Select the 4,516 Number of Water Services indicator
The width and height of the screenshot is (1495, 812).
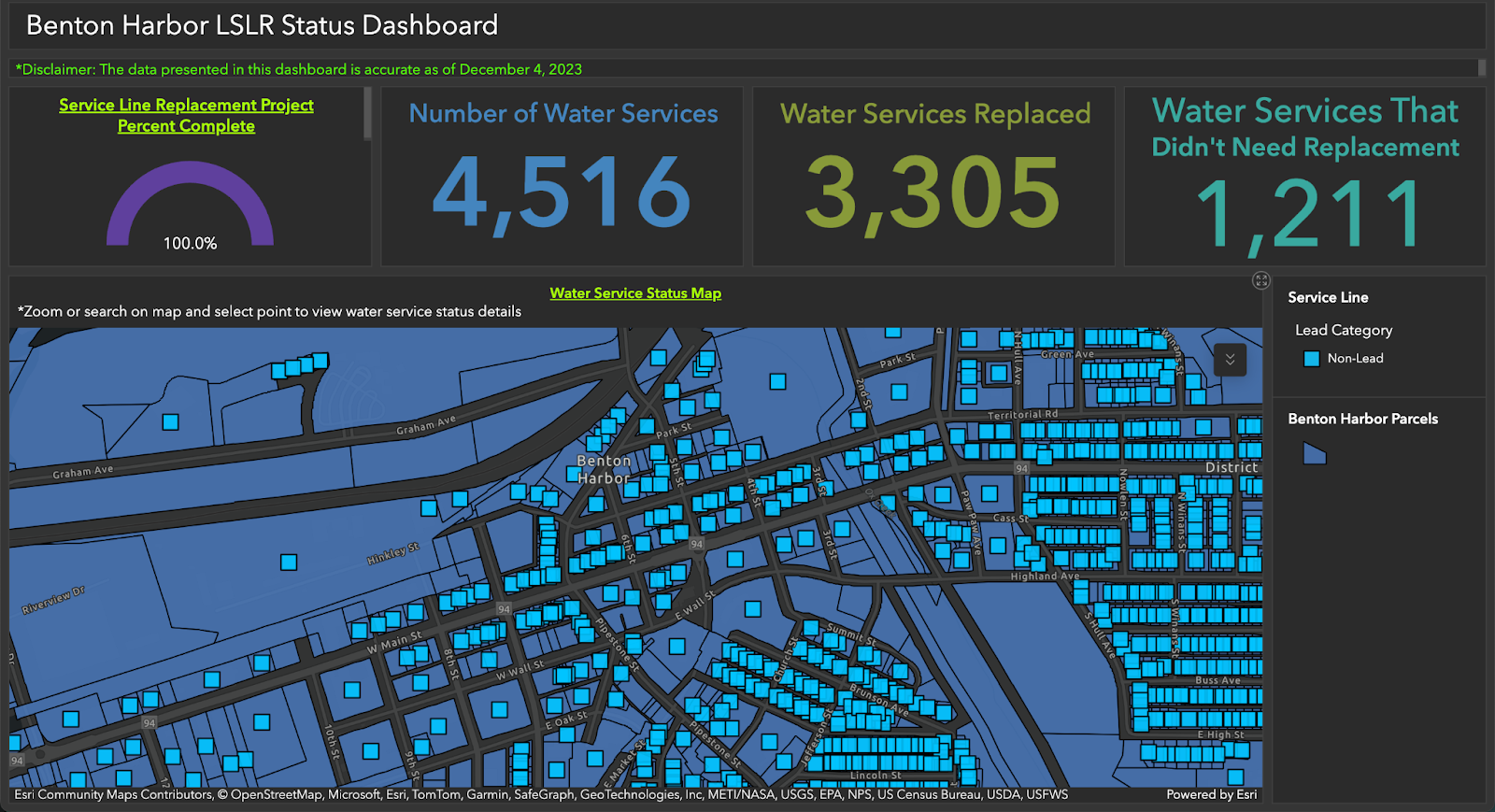pos(562,192)
